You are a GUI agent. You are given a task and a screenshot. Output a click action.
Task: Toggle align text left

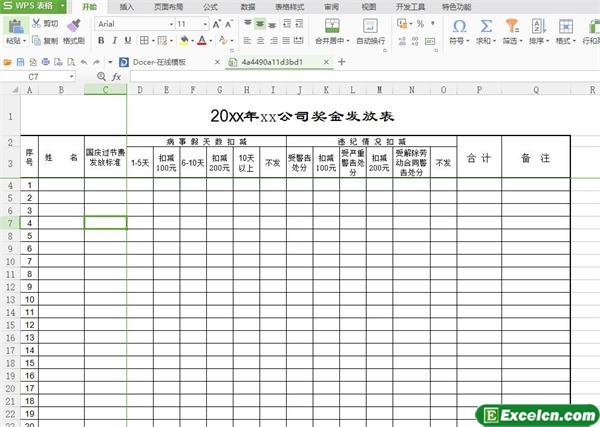248,40
